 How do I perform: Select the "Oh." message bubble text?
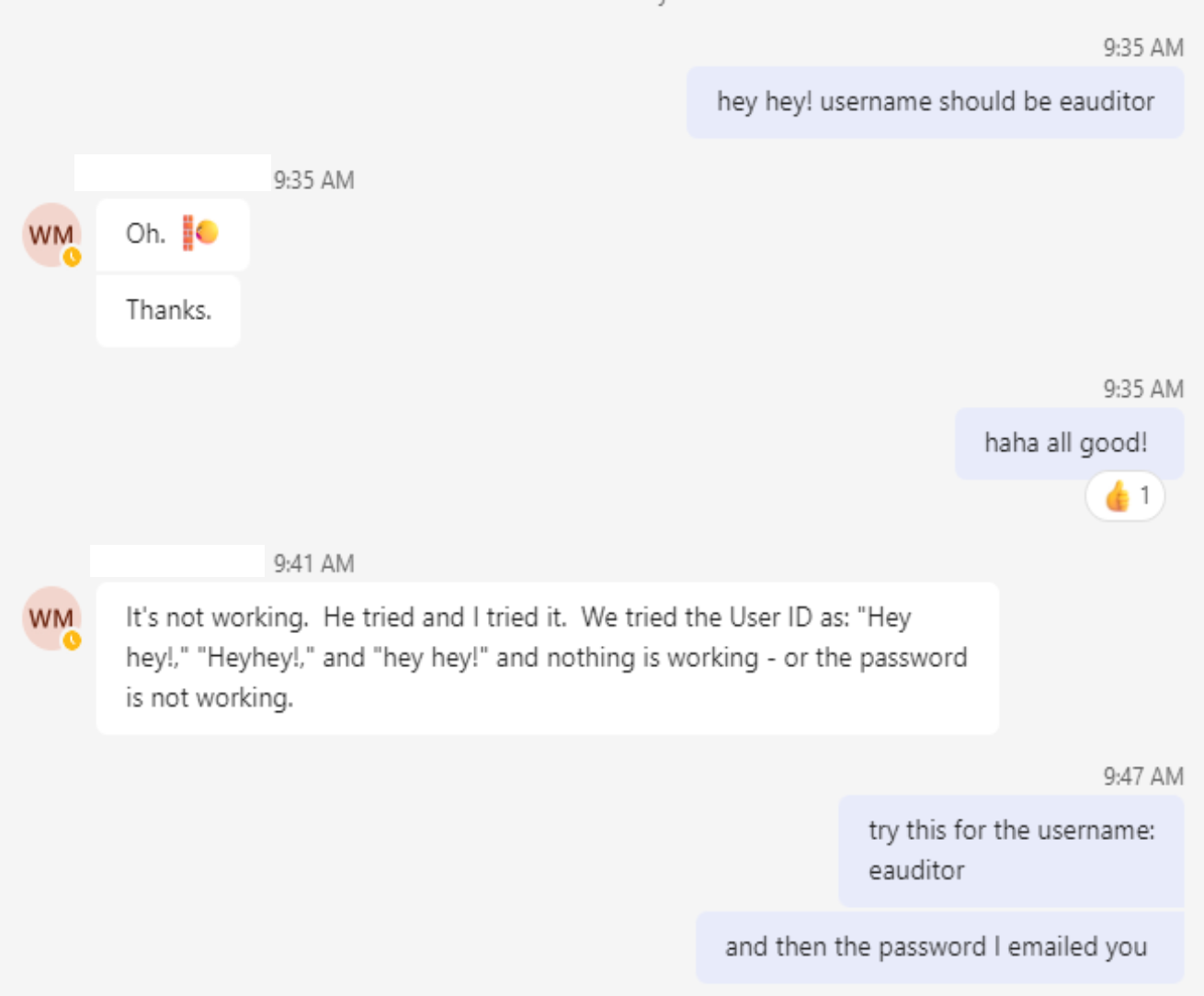click(145, 234)
